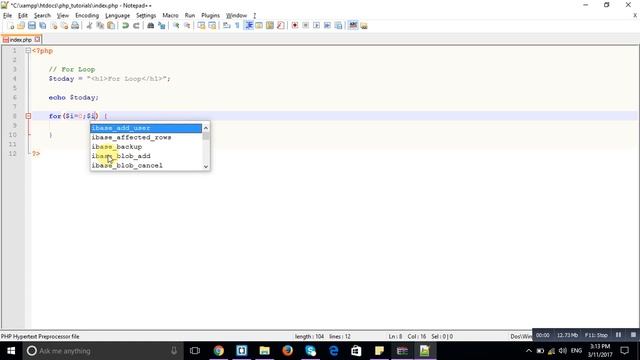Open the View menu
Viewport: 640px width, 360px height.
point(62,16)
